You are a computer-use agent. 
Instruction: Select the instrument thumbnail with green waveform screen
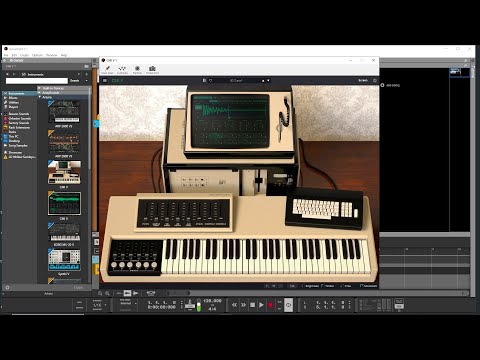click(x=64, y=203)
